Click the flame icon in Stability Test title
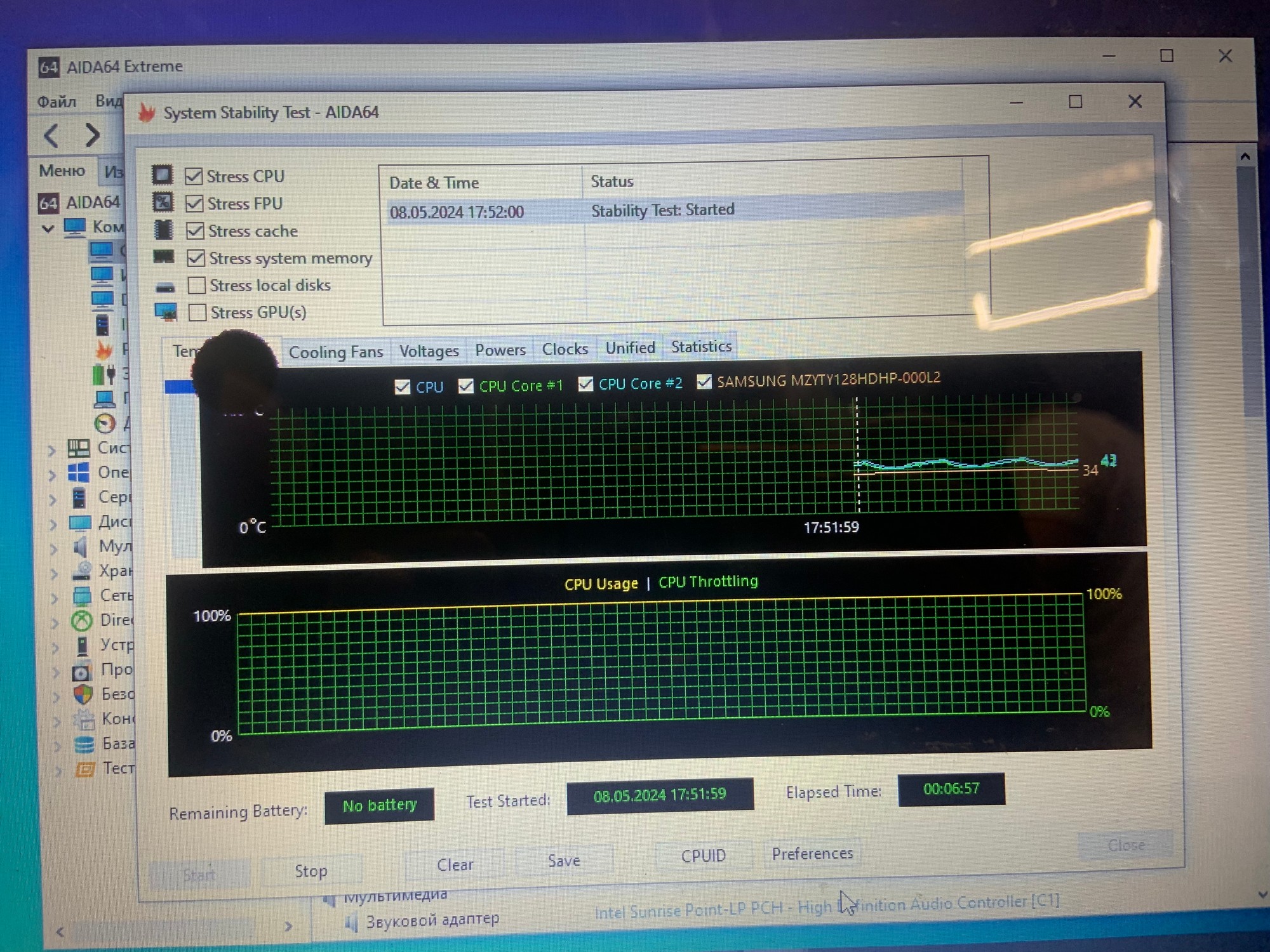This screenshot has width=1270, height=952. [x=147, y=113]
